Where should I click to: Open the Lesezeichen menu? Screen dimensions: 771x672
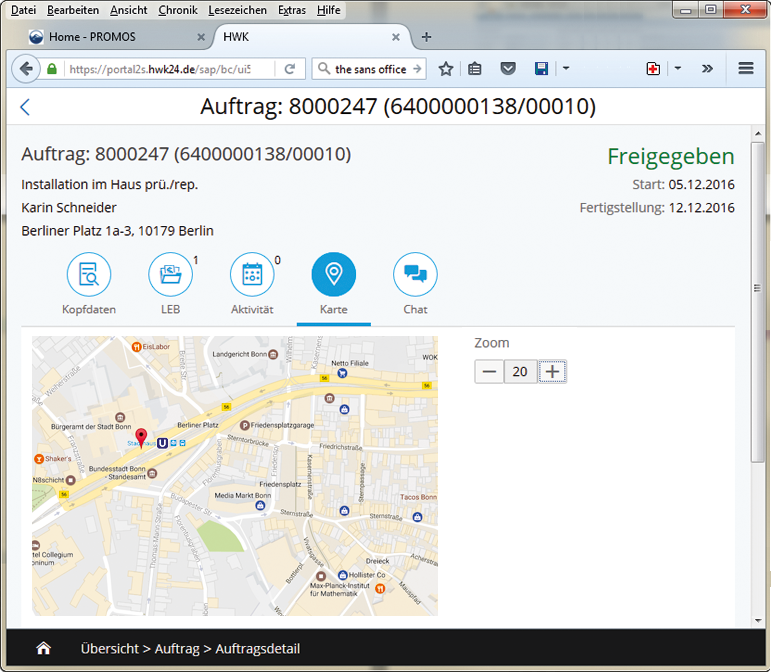click(x=237, y=10)
